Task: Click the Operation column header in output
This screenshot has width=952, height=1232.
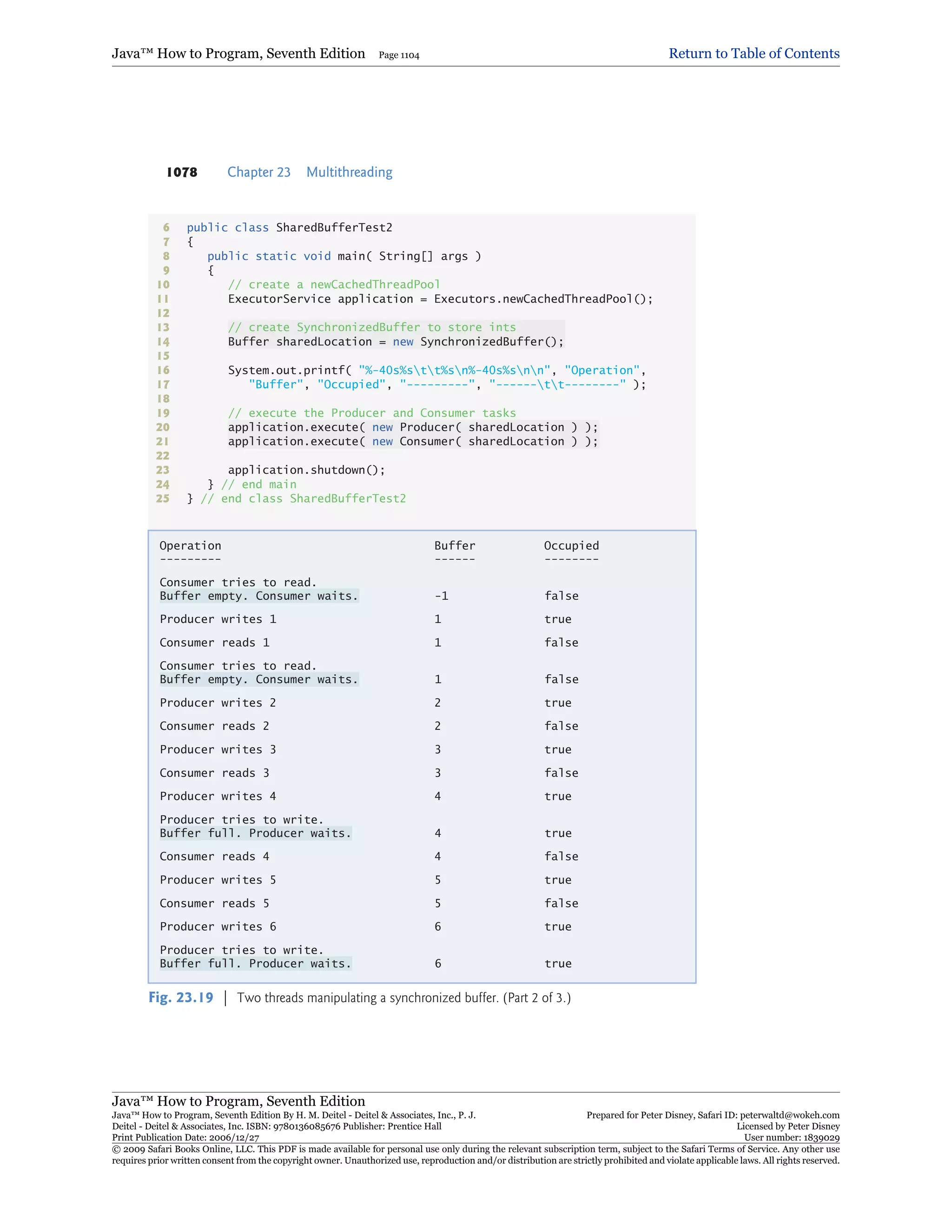Action: tap(190, 545)
